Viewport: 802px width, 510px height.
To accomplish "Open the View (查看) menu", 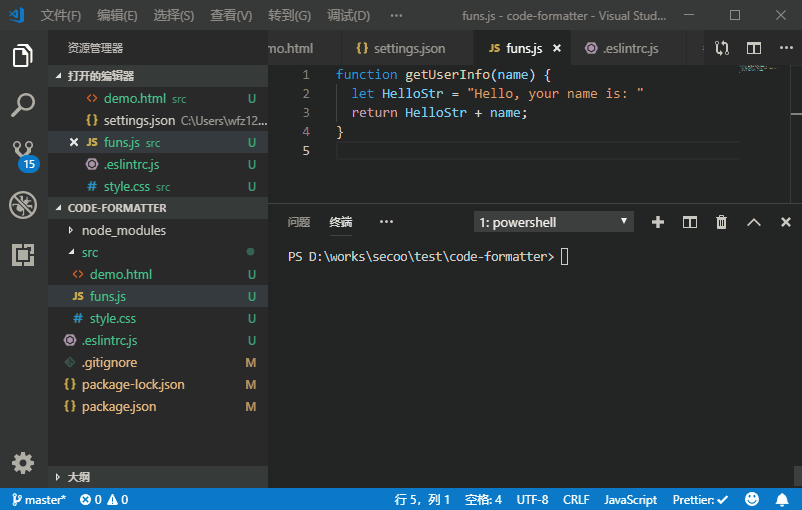I will tap(231, 16).
